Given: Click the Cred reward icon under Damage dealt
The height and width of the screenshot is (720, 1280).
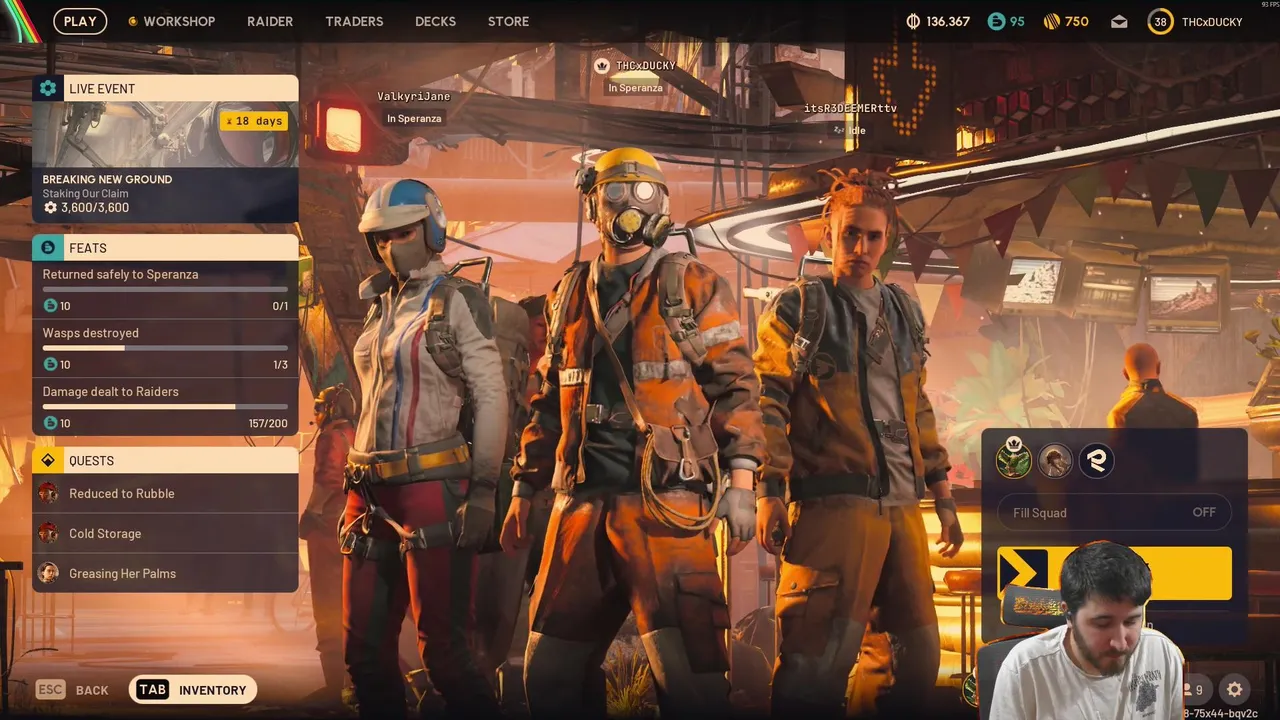Looking at the screenshot, I should coord(50,423).
